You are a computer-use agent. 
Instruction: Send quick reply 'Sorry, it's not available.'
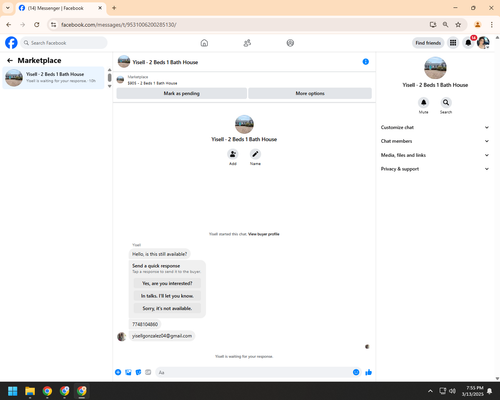pos(167,308)
